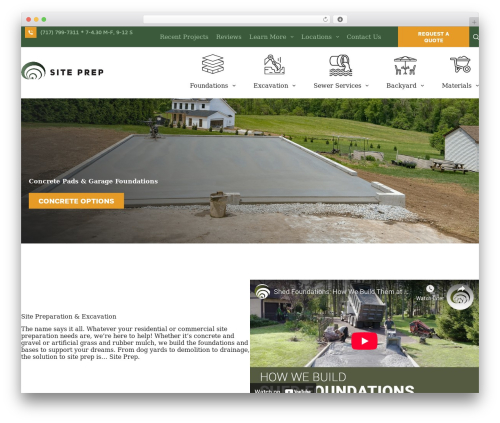Click the Backyard patio umbrella icon
This screenshot has height=423, width=500.
pyautogui.click(x=405, y=65)
